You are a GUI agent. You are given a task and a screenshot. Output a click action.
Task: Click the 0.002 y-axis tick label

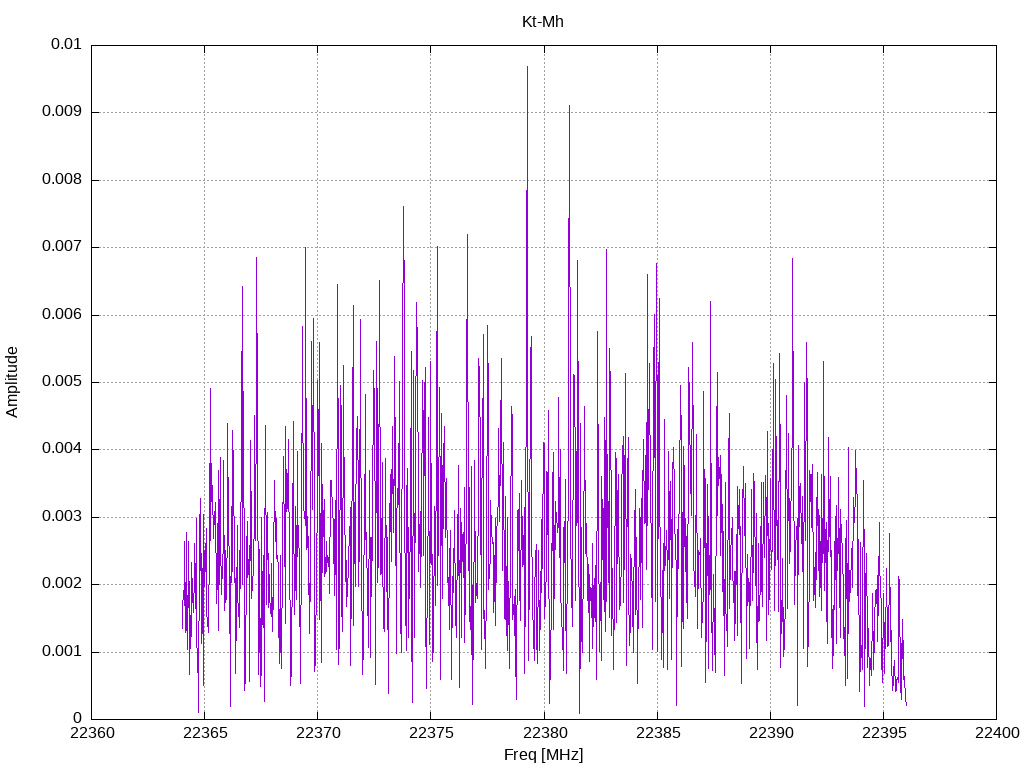pos(62,584)
